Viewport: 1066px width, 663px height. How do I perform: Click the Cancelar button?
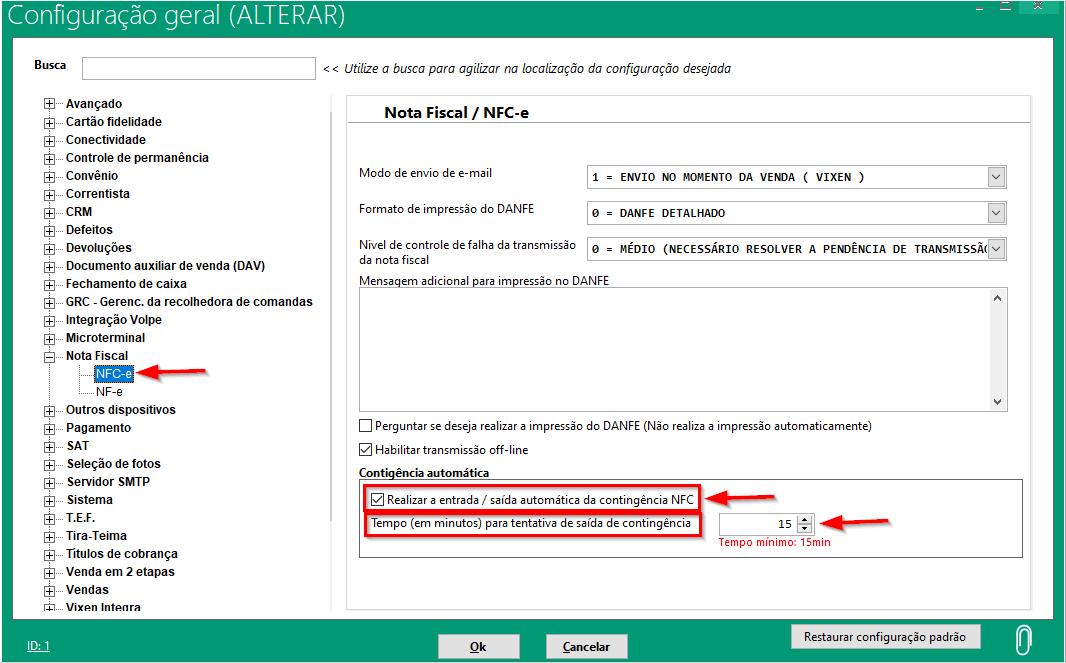tap(586, 647)
